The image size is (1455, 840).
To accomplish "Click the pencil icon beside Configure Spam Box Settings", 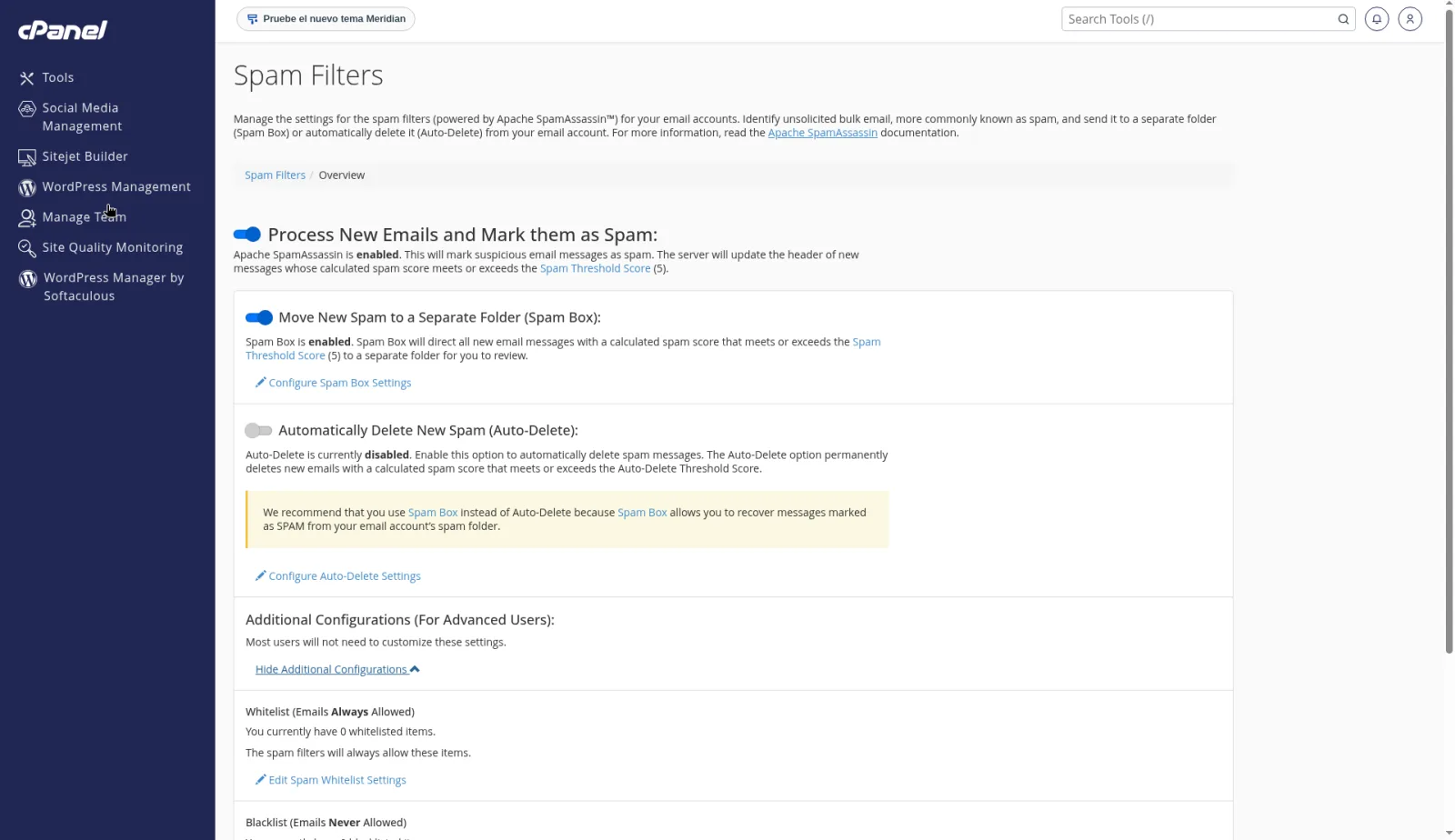I will (x=260, y=383).
